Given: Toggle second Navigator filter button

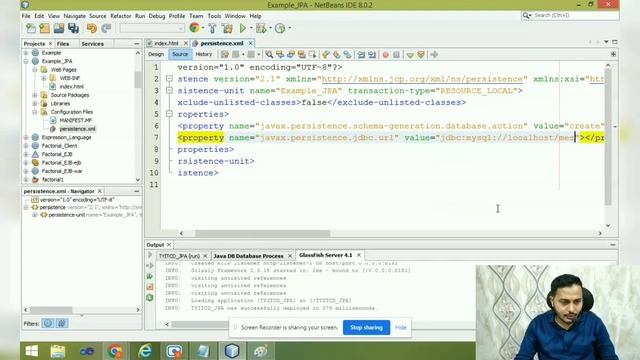Looking at the screenshot, I should tap(62, 323).
